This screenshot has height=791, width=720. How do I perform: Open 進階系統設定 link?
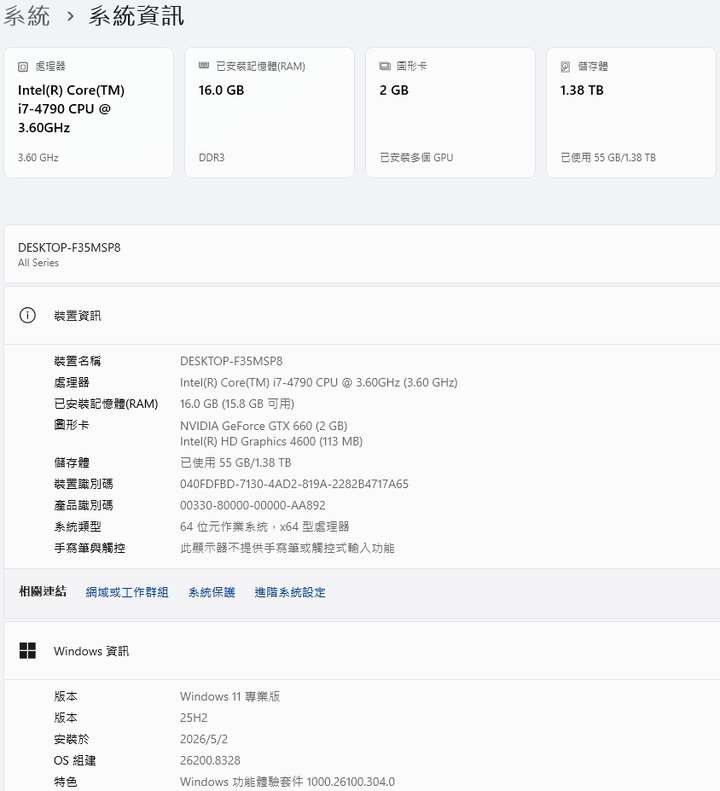(290, 592)
